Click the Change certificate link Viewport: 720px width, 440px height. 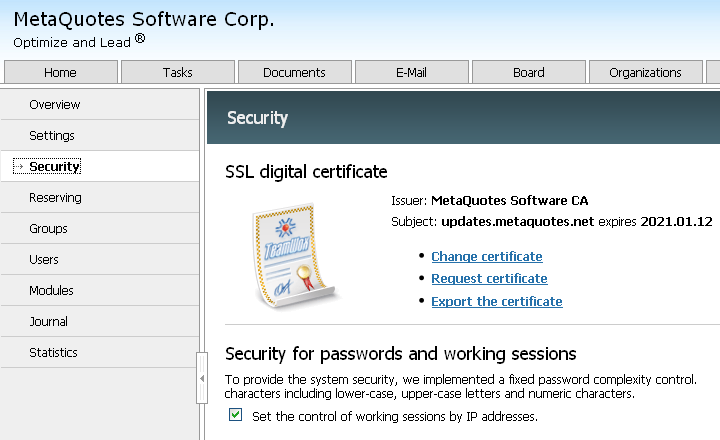coord(487,256)
